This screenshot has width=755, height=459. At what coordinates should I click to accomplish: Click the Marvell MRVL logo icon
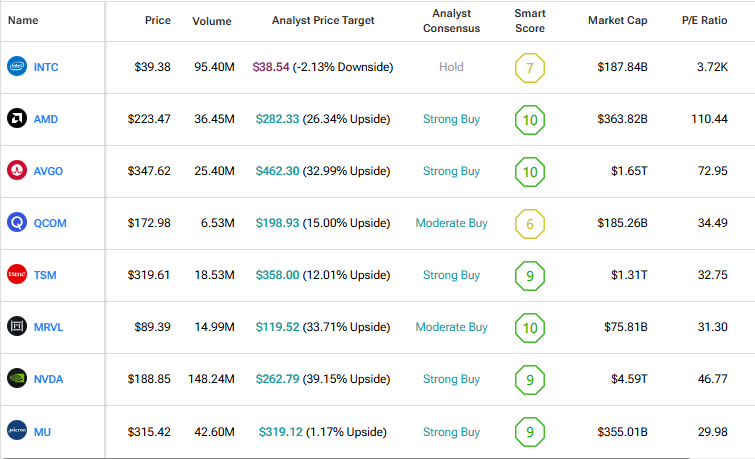point(17,327)
